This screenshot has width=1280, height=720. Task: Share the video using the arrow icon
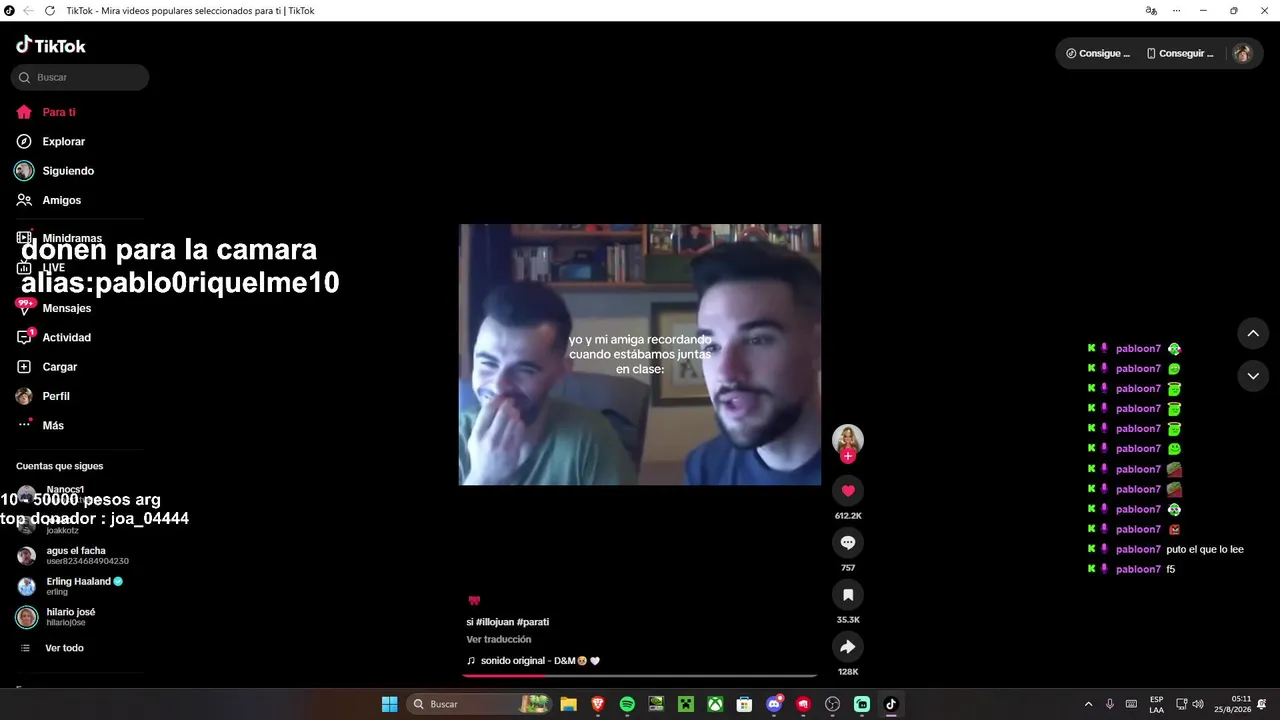tap(848, 647)
